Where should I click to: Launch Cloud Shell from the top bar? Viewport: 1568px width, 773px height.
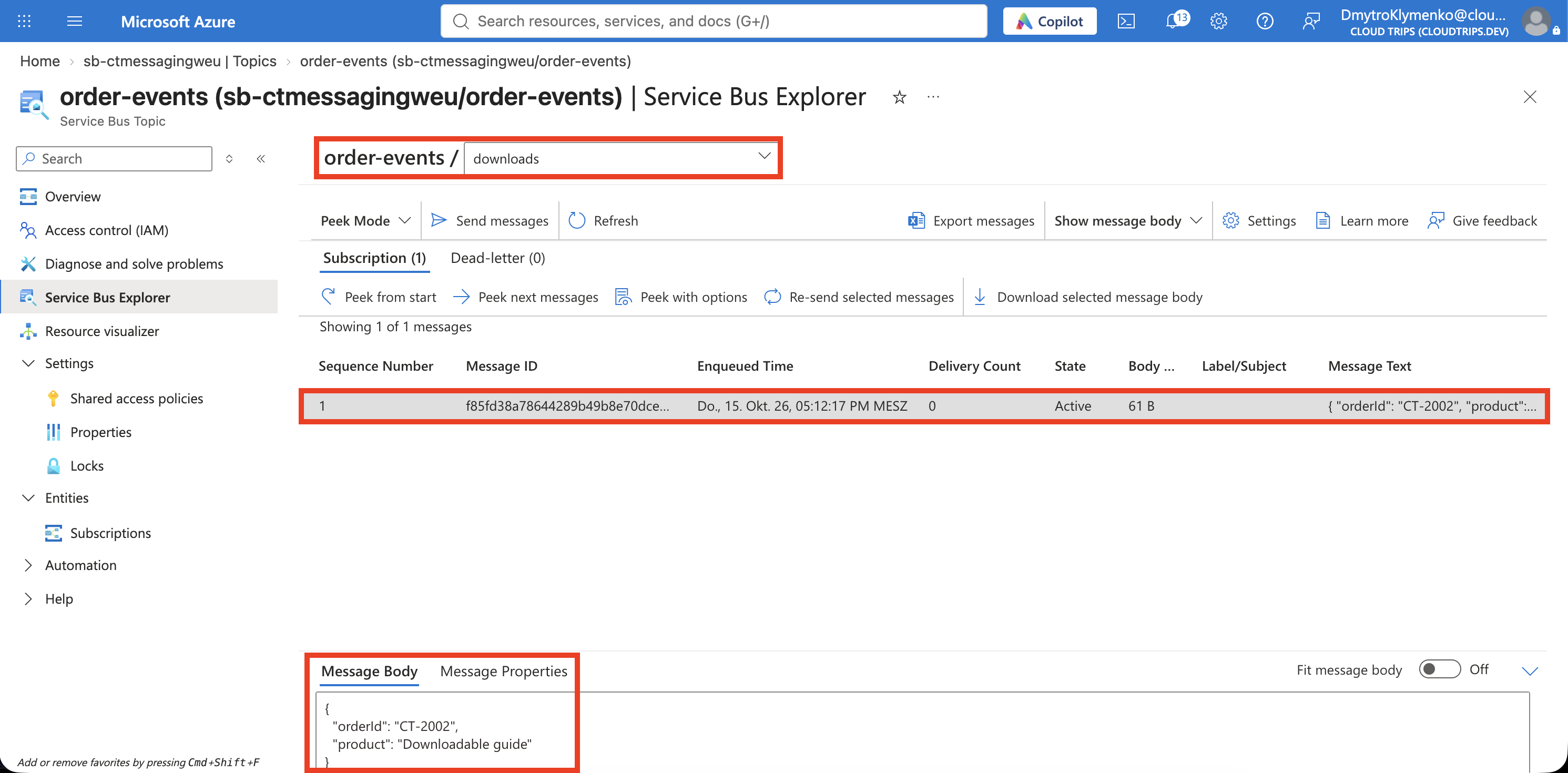pos(1126,22)
